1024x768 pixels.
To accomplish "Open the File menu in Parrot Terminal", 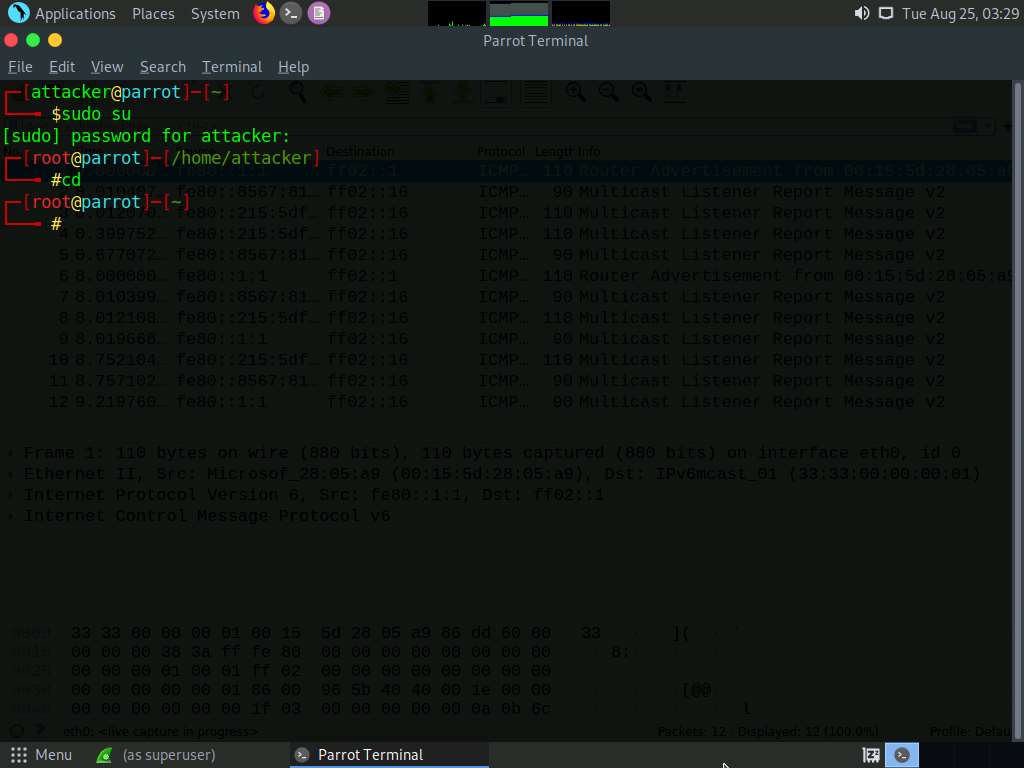I will click(20, 67).
